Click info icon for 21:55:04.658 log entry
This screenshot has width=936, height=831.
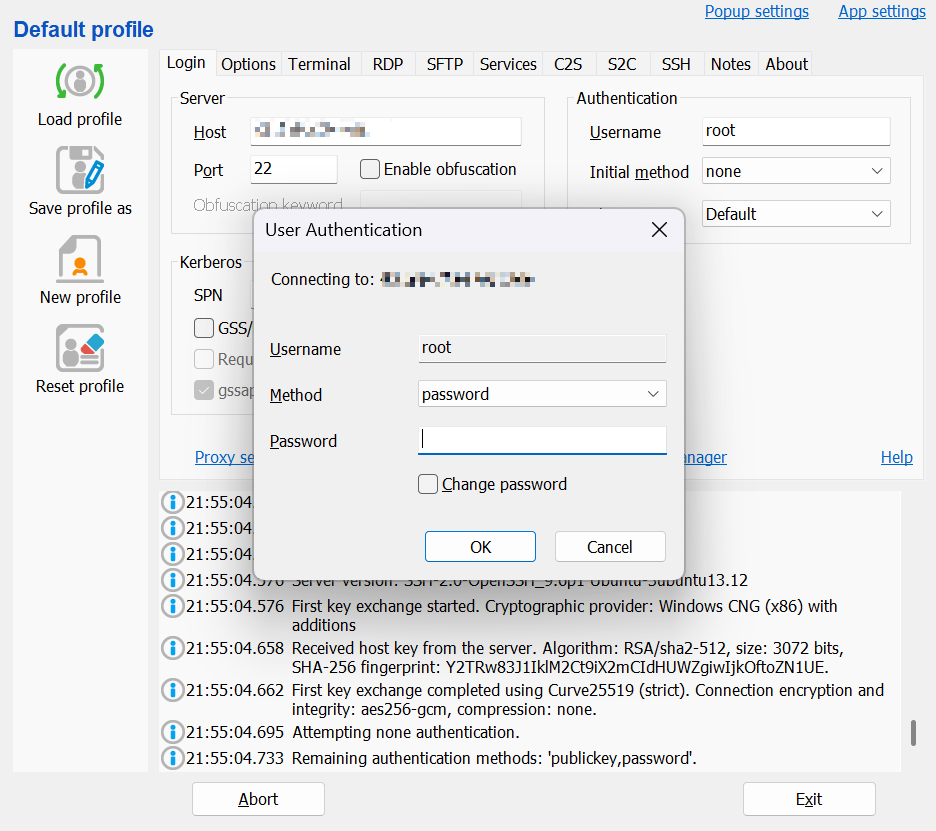click(173, 648)
